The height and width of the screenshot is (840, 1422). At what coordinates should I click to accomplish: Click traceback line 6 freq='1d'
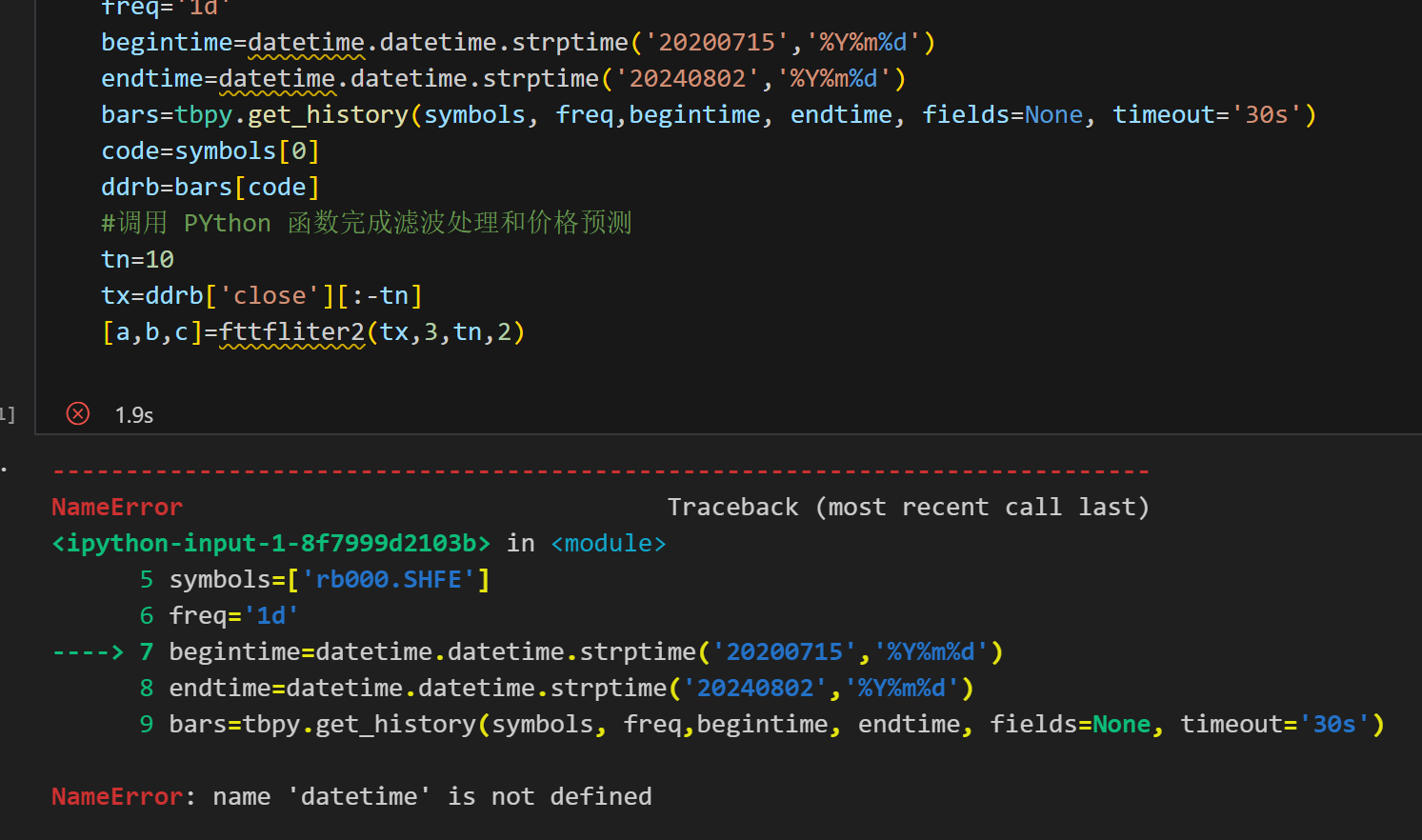219,616
